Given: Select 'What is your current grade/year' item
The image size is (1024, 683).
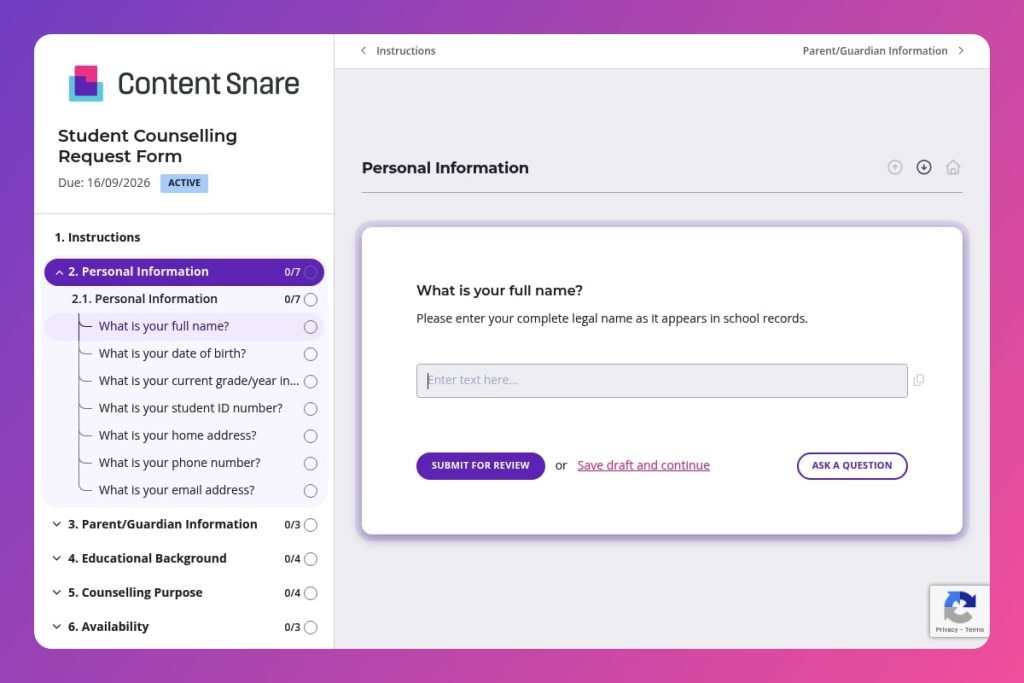Looking at the screenshot, I should click(x=199, y=381).
